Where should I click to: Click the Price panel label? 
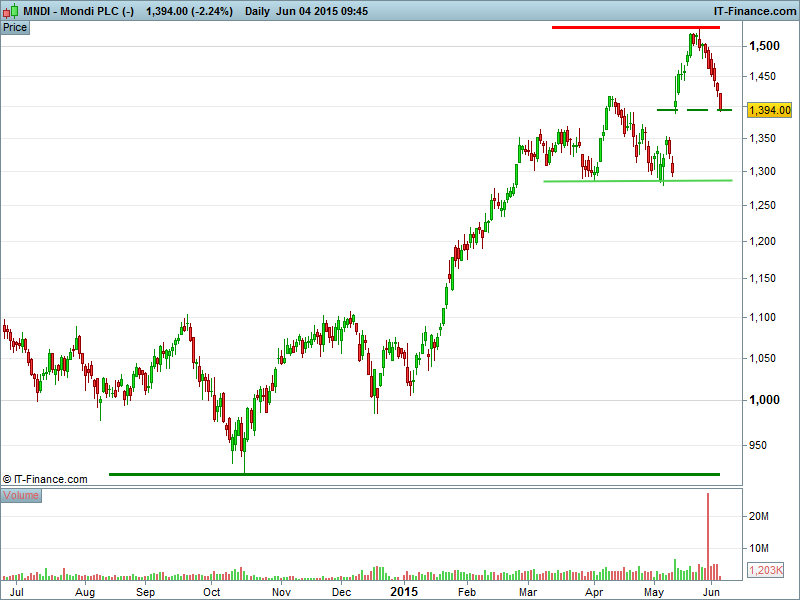(15, 27)
